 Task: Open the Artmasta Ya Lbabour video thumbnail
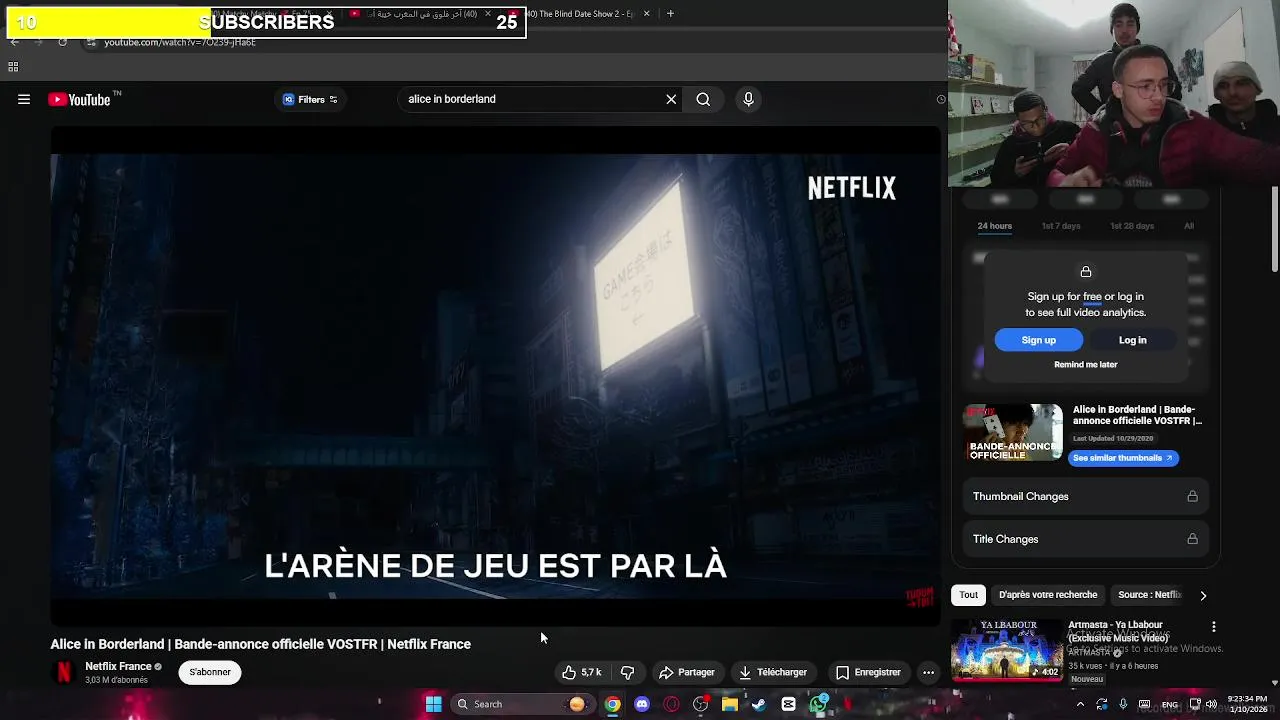[x=1007, y=650]
